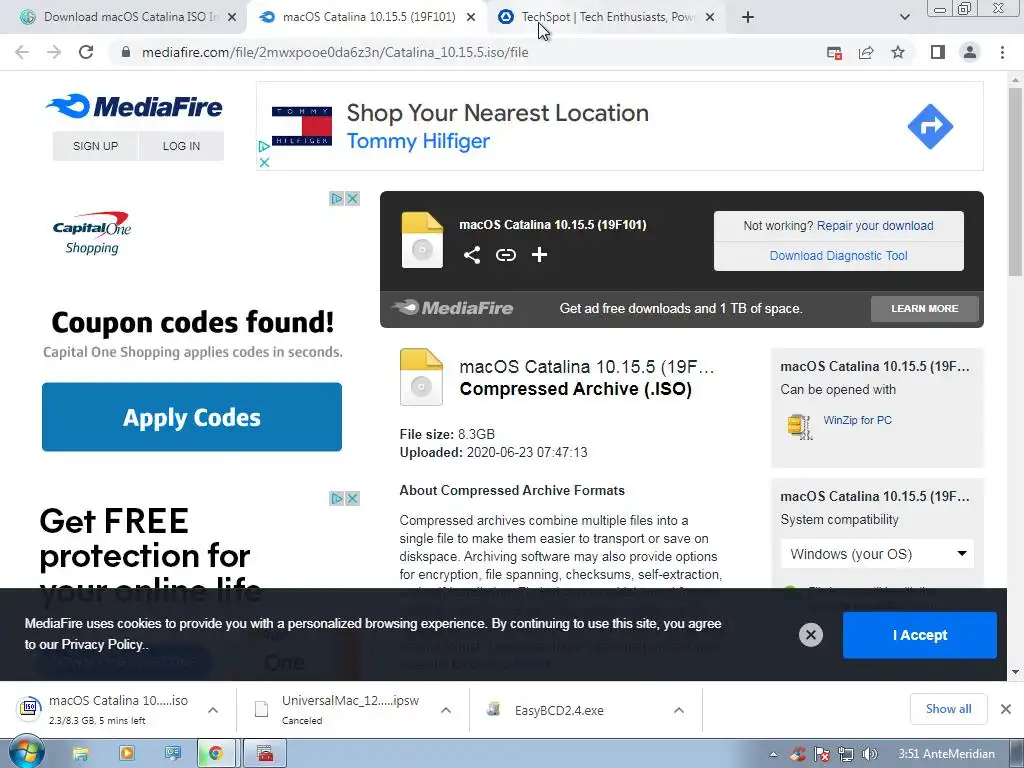Click the page vertical scrollbar thumb
Viewport: 1024px width, 768px height.
(x=1015, y=182)
